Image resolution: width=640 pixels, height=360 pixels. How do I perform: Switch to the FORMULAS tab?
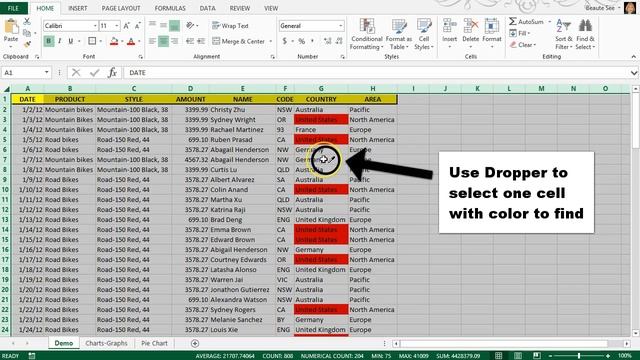point(170,8)
